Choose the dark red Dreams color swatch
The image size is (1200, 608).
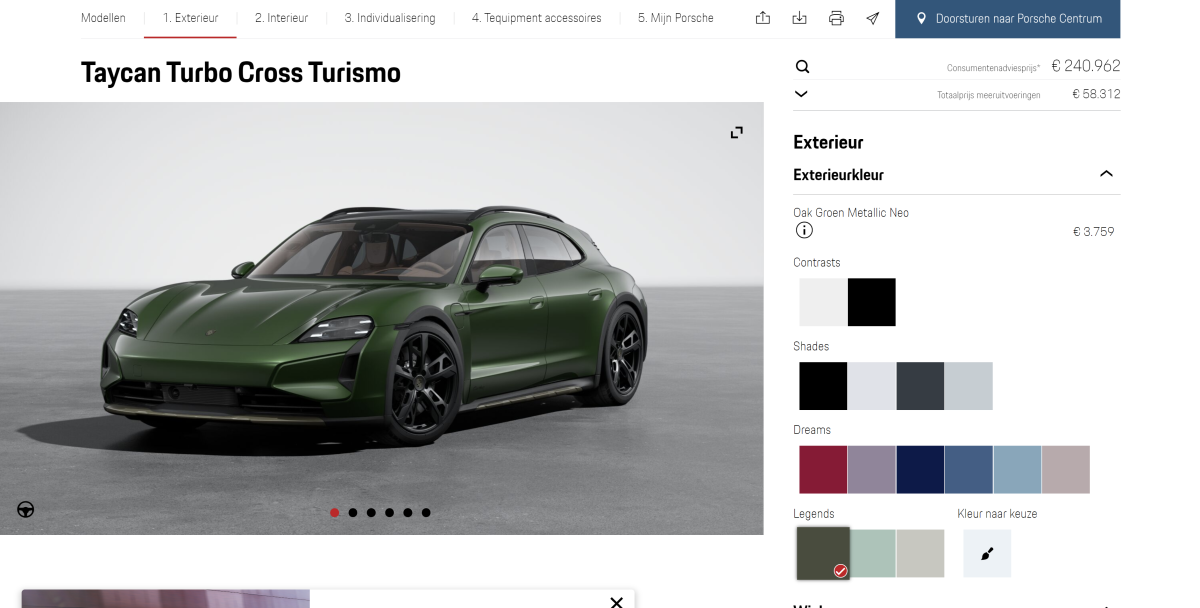pyautogui.click(x=823, y=470)
